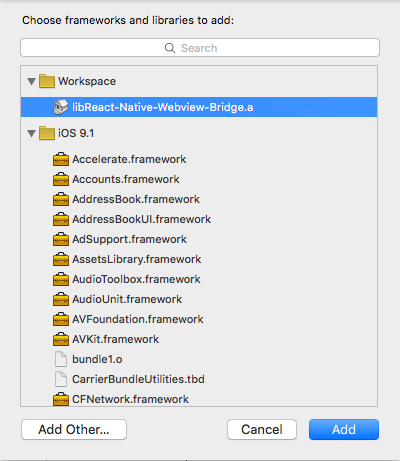This screenshot has width=400, height=461.
Task: Click the CarrierBundleUtilities.tbd document icon
Action: pos(61,379)
